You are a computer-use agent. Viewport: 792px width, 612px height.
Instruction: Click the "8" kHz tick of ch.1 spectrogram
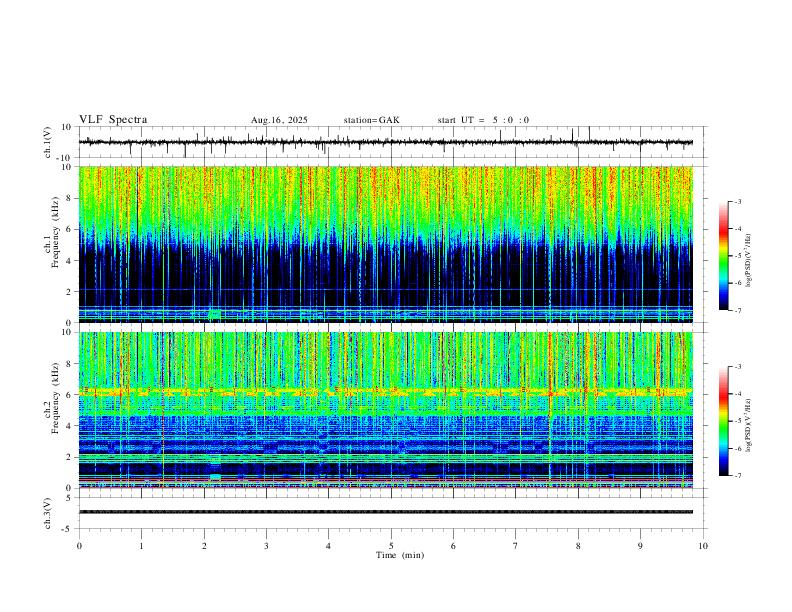69,198
